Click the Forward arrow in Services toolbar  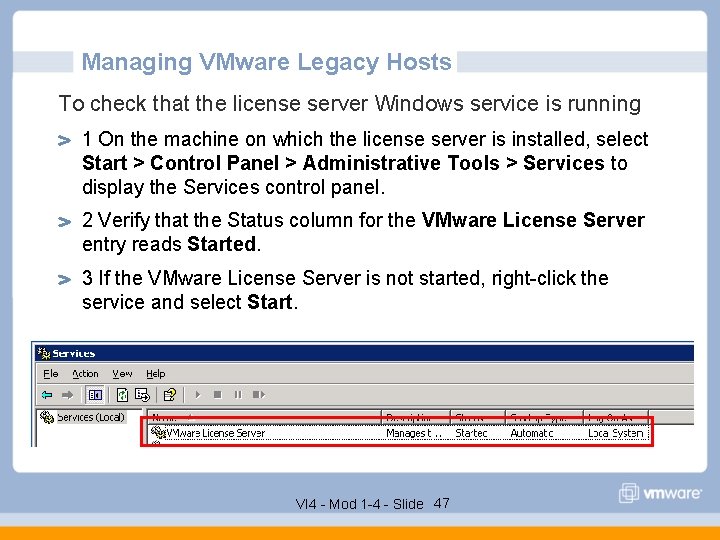click(68, 394)
